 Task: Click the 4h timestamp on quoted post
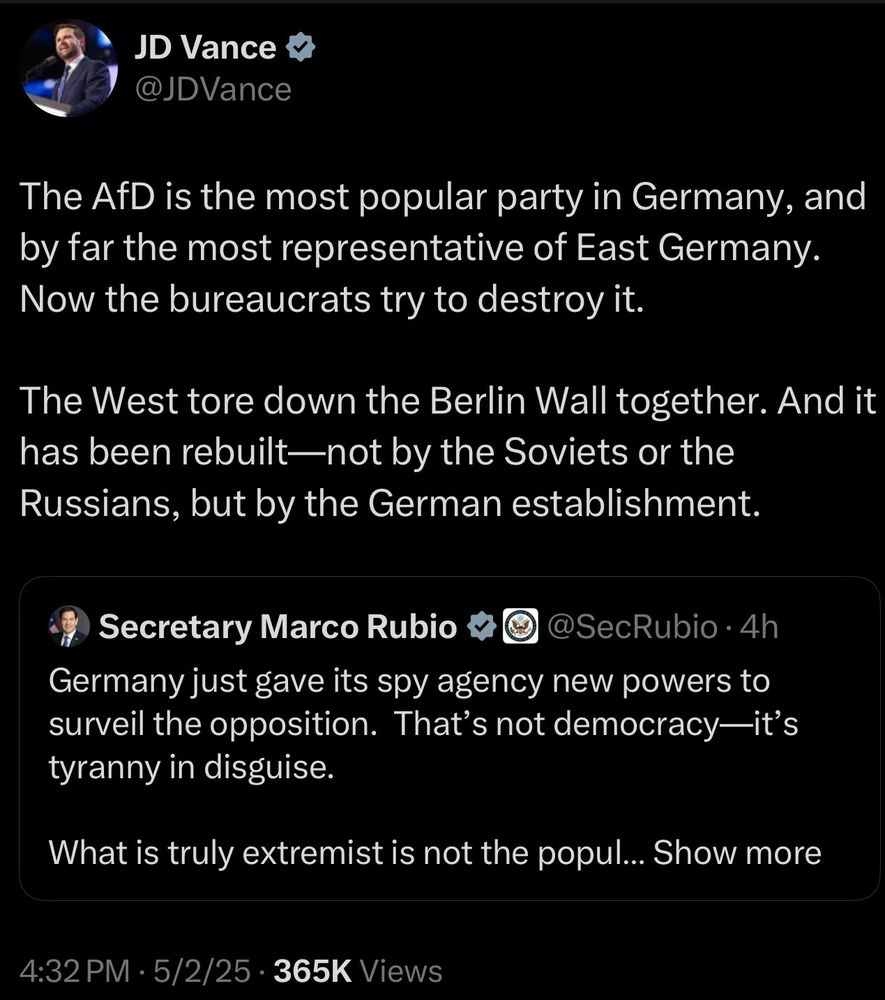[x=759, y=627]
